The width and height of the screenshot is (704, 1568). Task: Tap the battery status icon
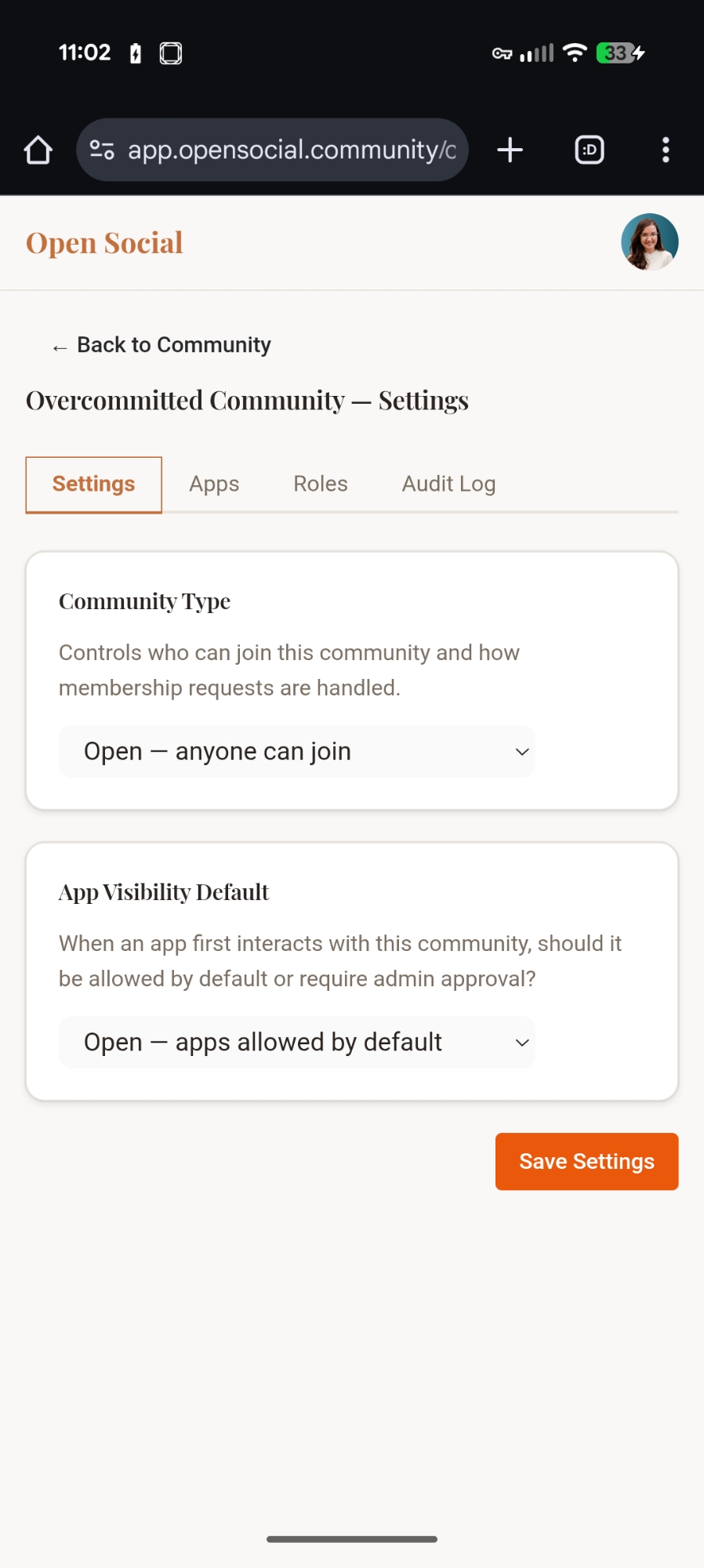click(619, 53)
